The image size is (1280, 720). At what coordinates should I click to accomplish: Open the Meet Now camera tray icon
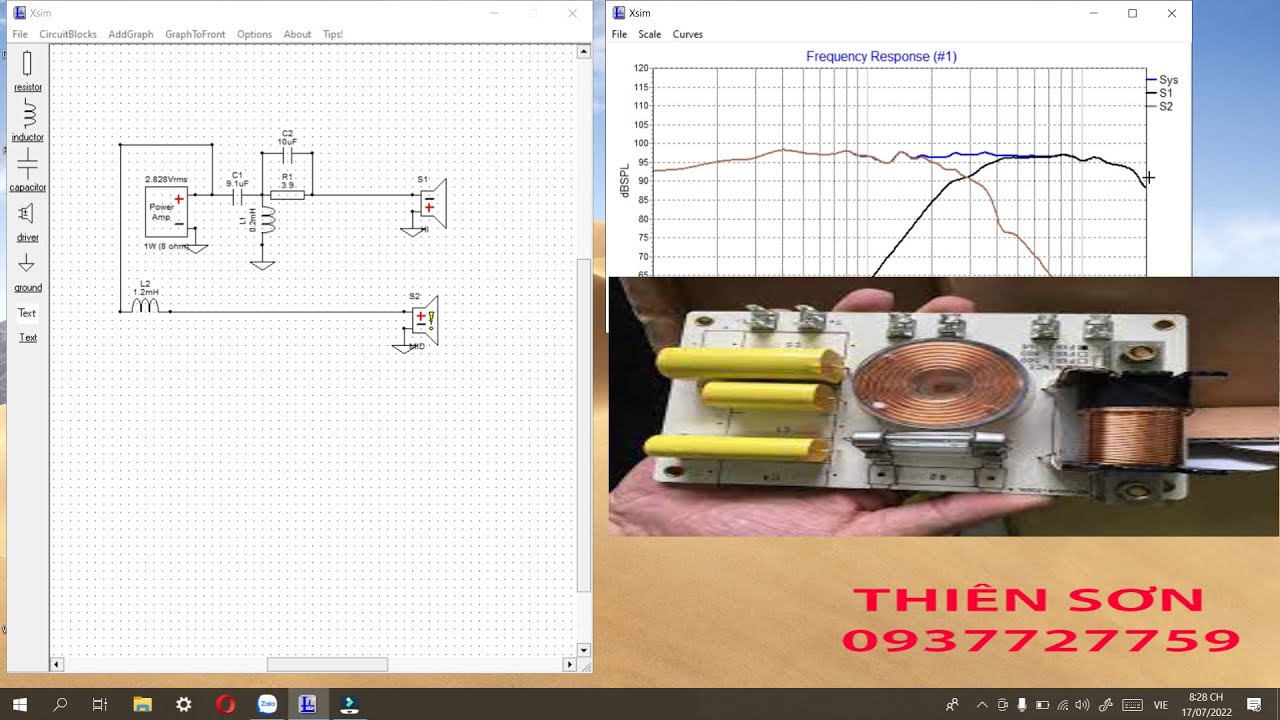[1003, 705]
